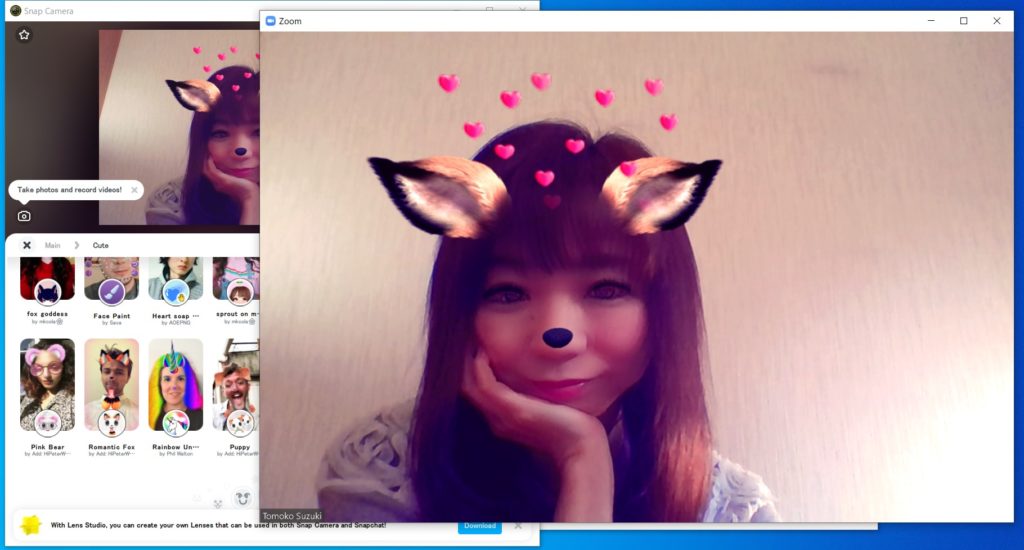Click the Pink Bear face badge icon
The width and height of the screenshot is (1024, 550).
(x=47, y=424)
